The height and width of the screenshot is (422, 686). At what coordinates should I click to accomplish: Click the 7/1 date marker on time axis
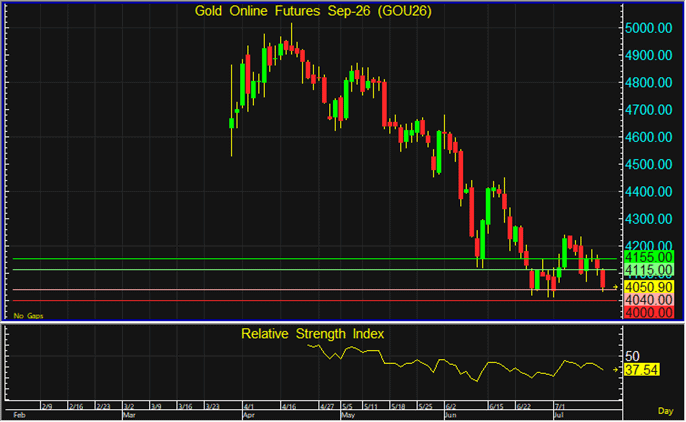(x=559, y=407)
